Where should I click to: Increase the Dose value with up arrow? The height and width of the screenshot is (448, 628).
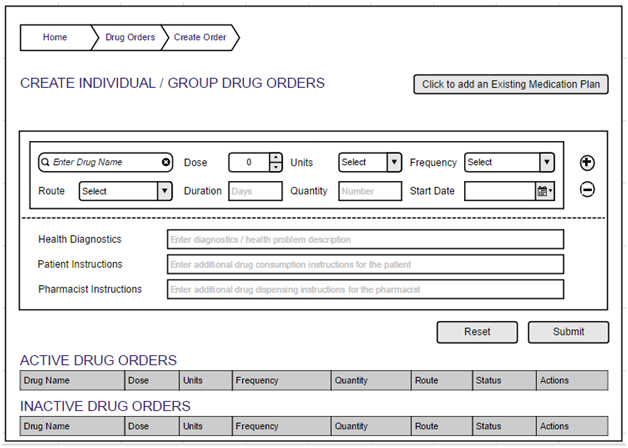coord(275,158)
